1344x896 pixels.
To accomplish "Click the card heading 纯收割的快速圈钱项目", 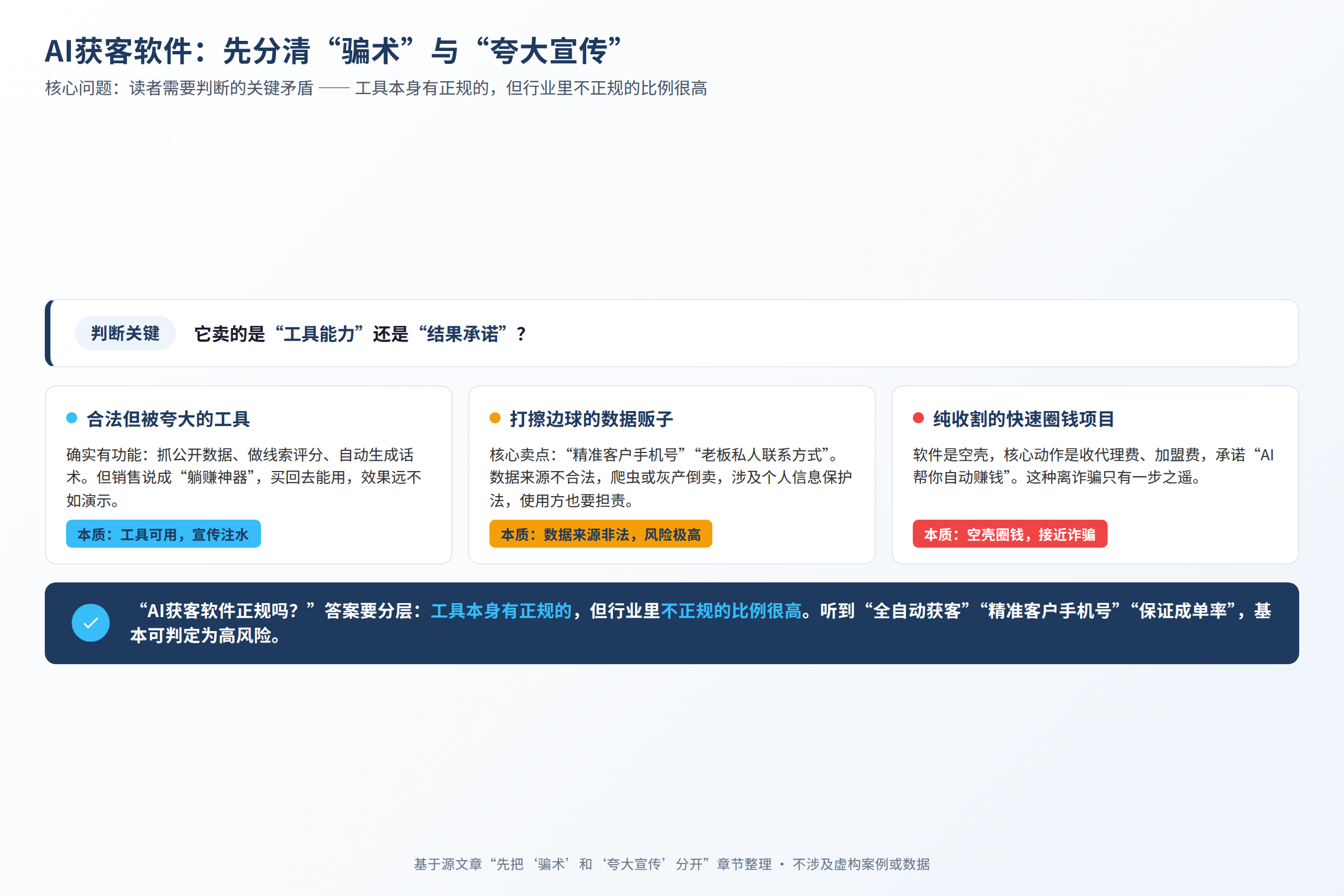I will (1024, 419).
